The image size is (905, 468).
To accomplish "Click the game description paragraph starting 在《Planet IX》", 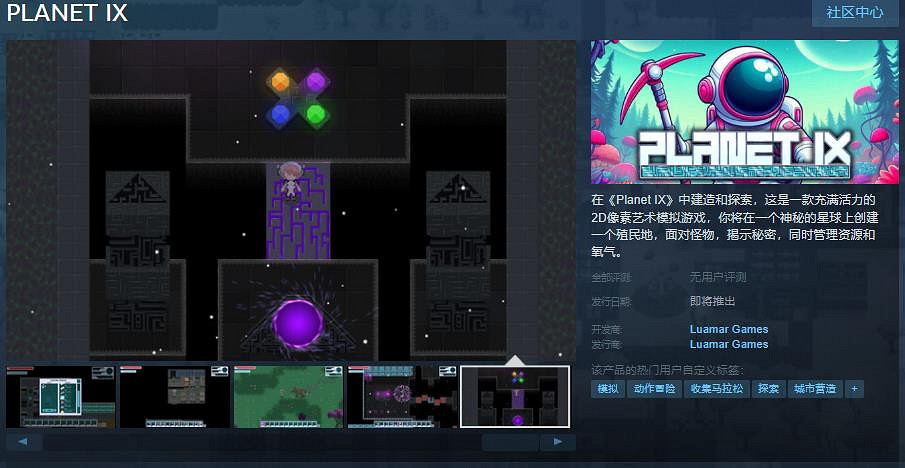I will (x=734, y=226).
